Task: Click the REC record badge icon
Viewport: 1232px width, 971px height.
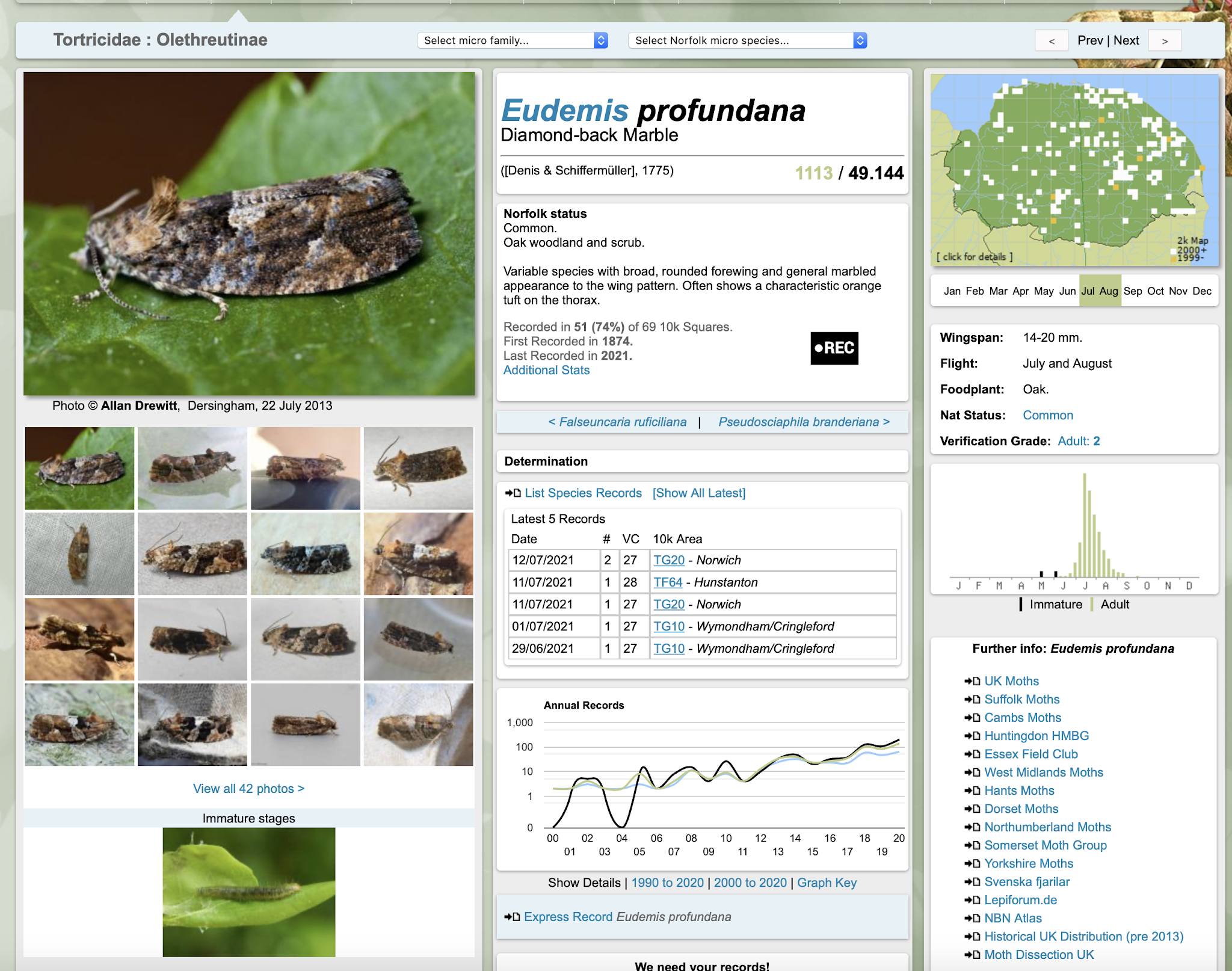Action: pos(834,348)
